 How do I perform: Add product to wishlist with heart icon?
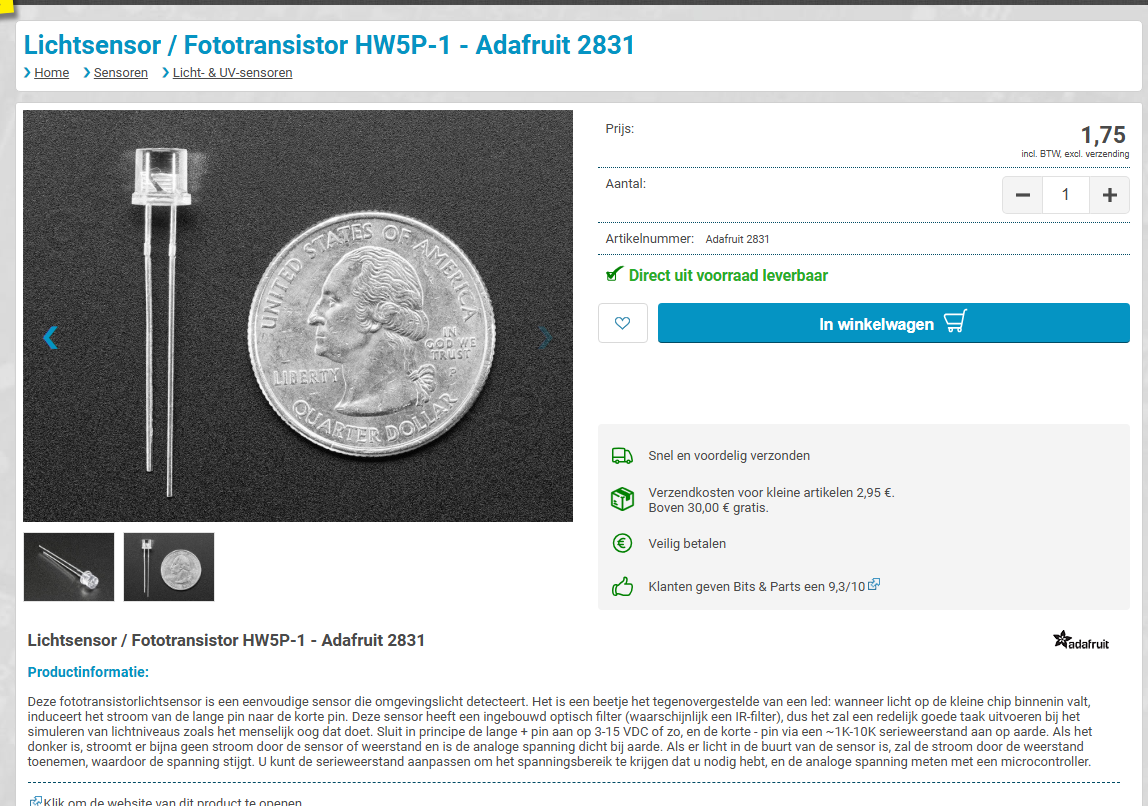[x=623, y=323]
